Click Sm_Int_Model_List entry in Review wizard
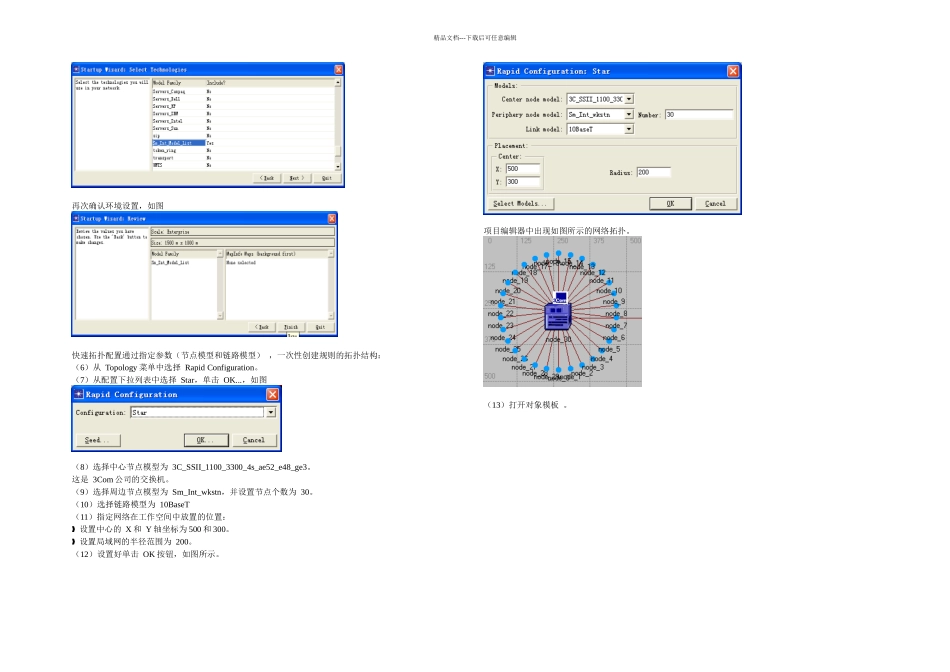The width and height of the screenshot is (950, 672). [x=170, y=262]
